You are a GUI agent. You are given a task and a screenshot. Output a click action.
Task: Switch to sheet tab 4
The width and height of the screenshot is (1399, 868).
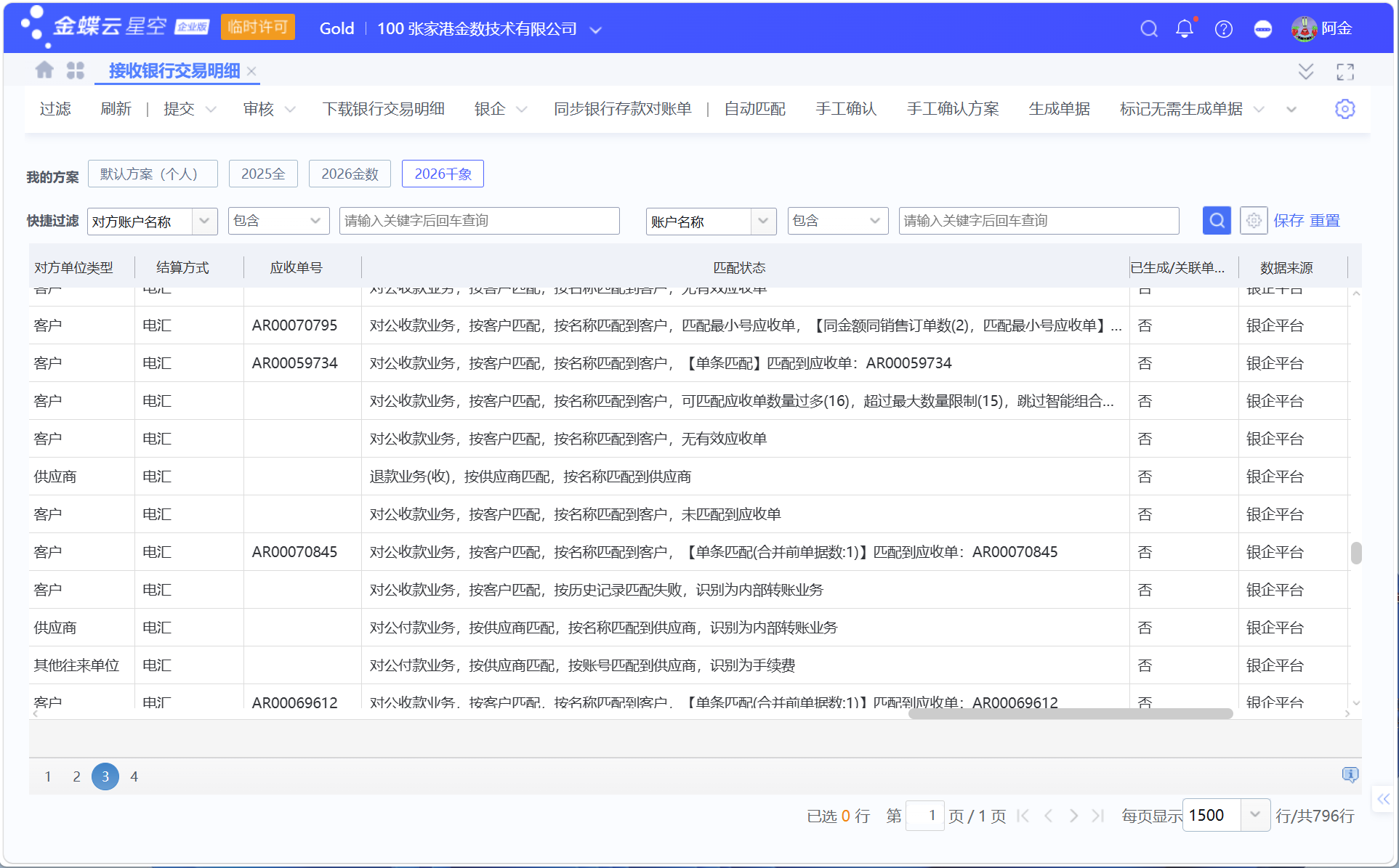pos(134,776)
